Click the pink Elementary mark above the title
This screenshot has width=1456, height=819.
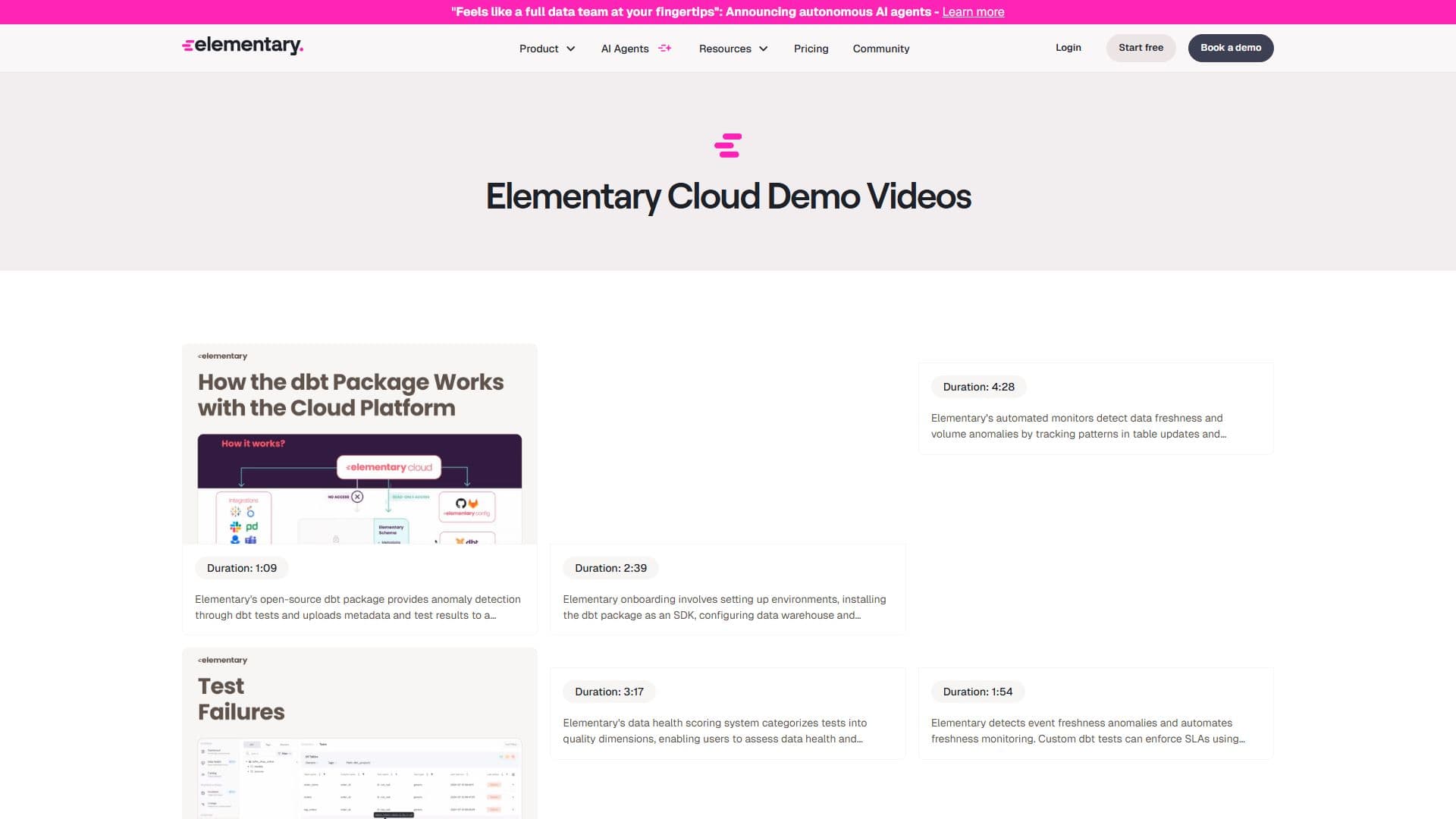tap(728, 146)
